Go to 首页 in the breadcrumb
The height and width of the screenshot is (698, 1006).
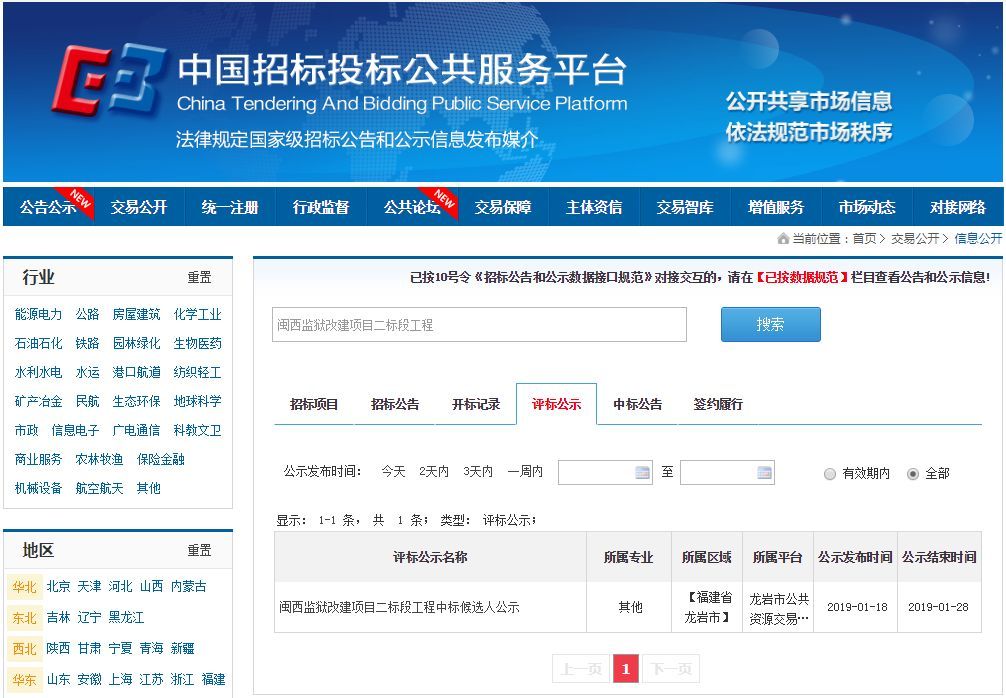(864, 239)
